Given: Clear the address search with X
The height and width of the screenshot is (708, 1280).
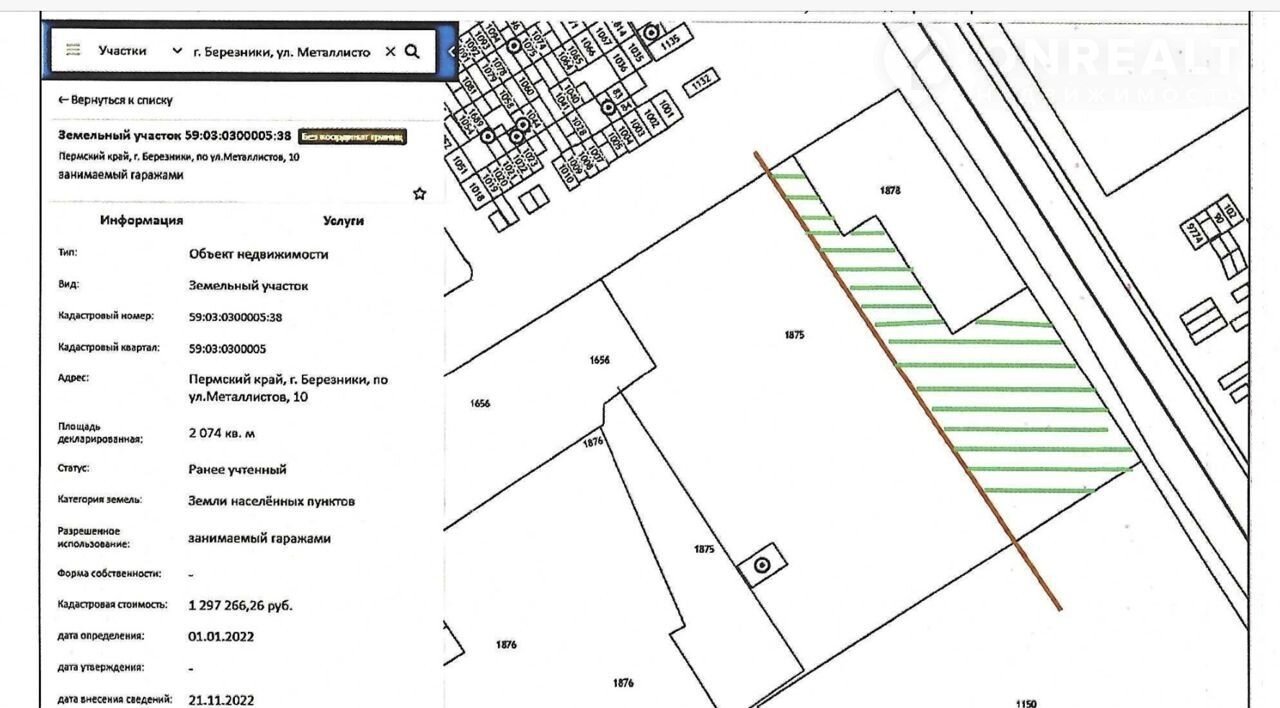Looking at the screenshot, I should pyautogui.click(x=390, y=51).
